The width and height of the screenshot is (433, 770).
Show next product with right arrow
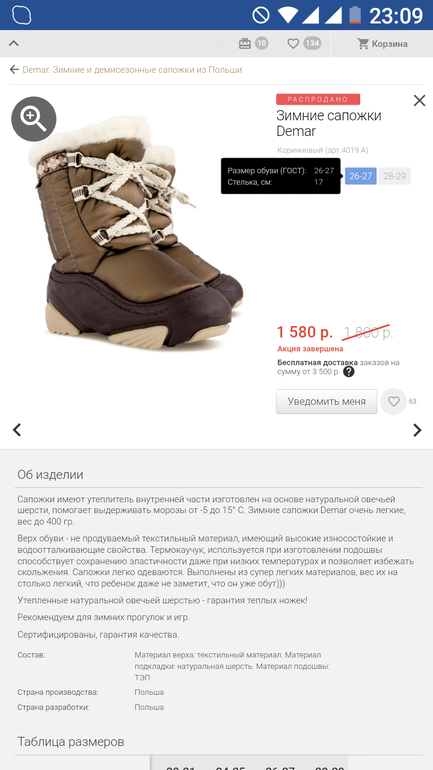417,430
